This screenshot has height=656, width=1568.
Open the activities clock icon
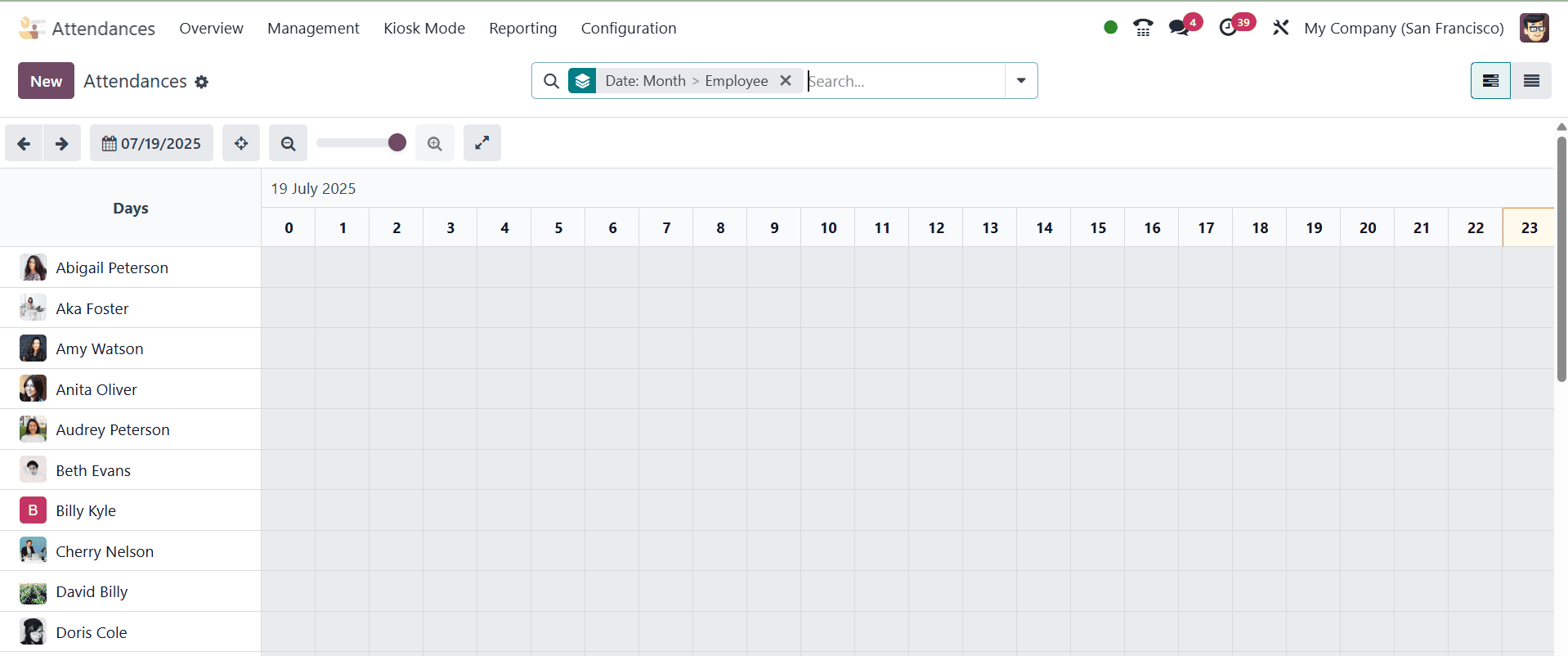(1228, 28)
